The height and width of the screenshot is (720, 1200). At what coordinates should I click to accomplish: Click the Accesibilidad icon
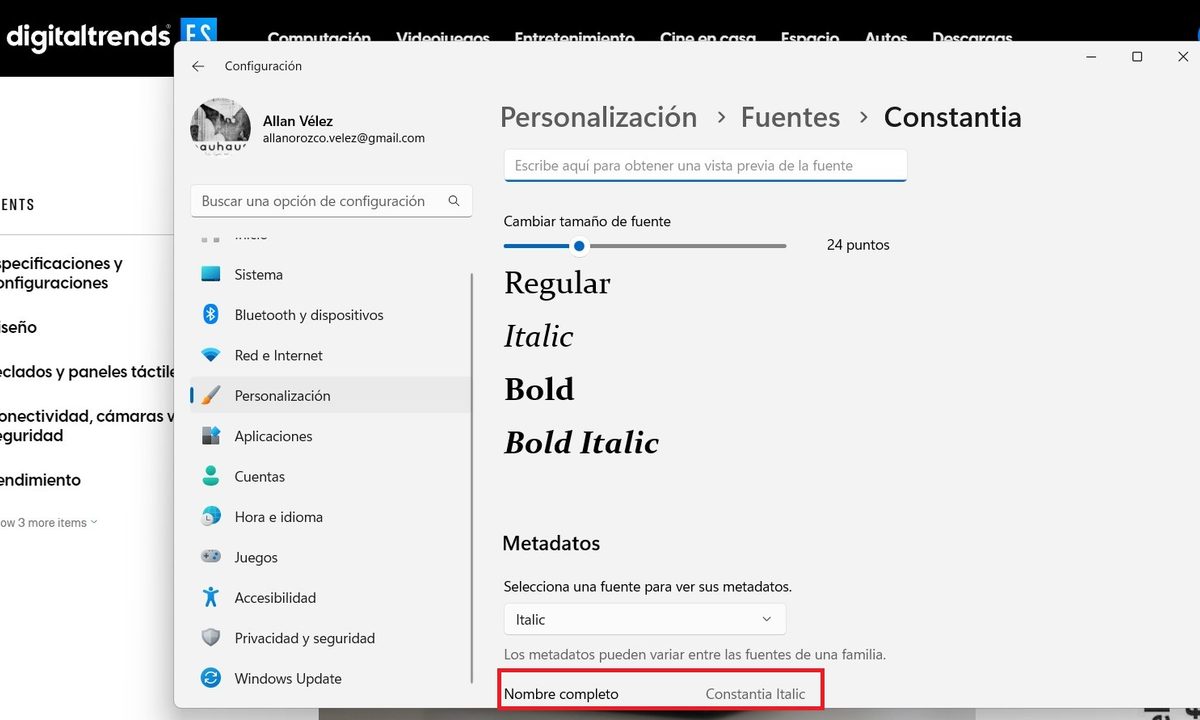coord(211,597)
